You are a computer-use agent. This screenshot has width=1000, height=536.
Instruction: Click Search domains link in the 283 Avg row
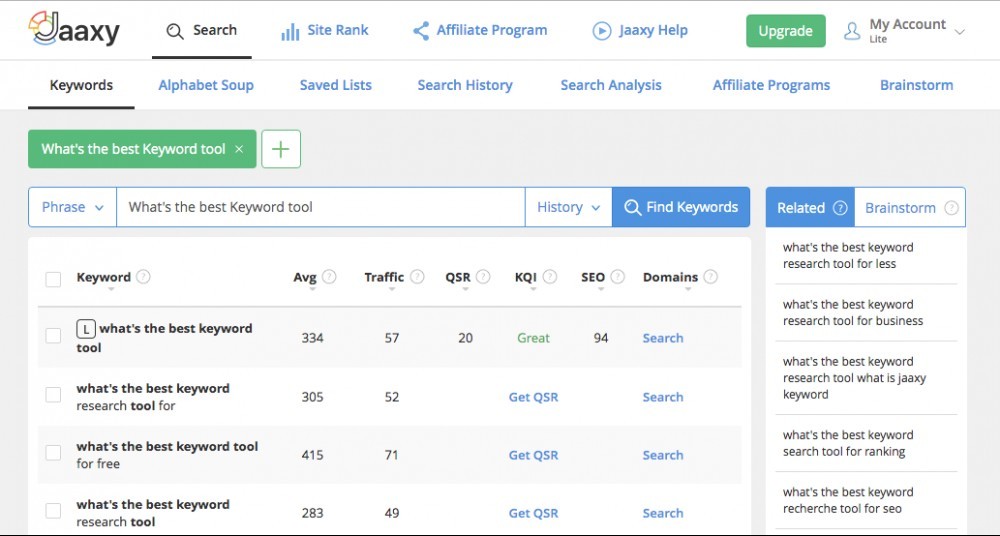click(663, 513)
